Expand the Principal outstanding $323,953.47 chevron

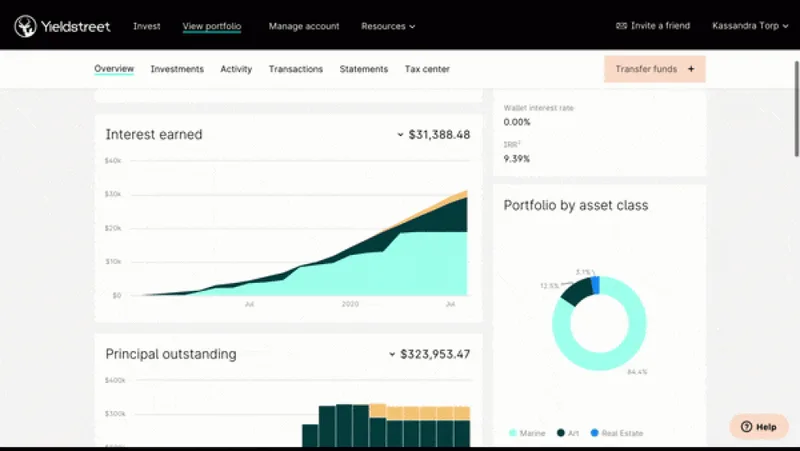coord(392,354)
